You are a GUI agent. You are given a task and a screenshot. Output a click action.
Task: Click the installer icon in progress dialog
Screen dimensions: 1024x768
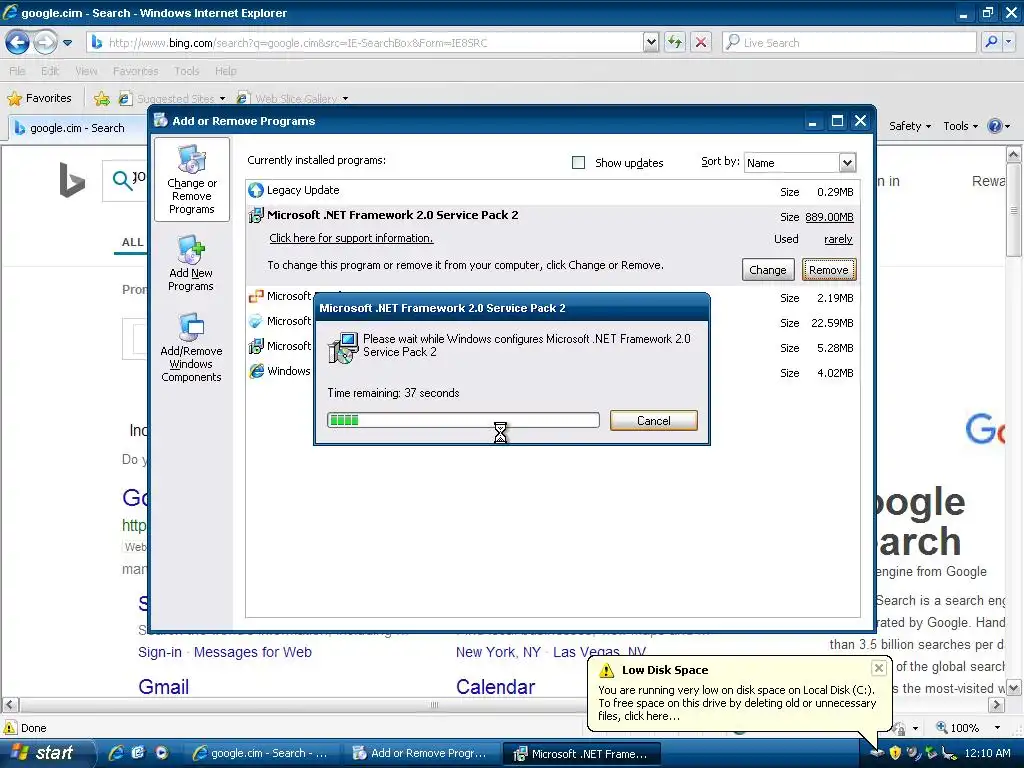[x=343, y=347]
